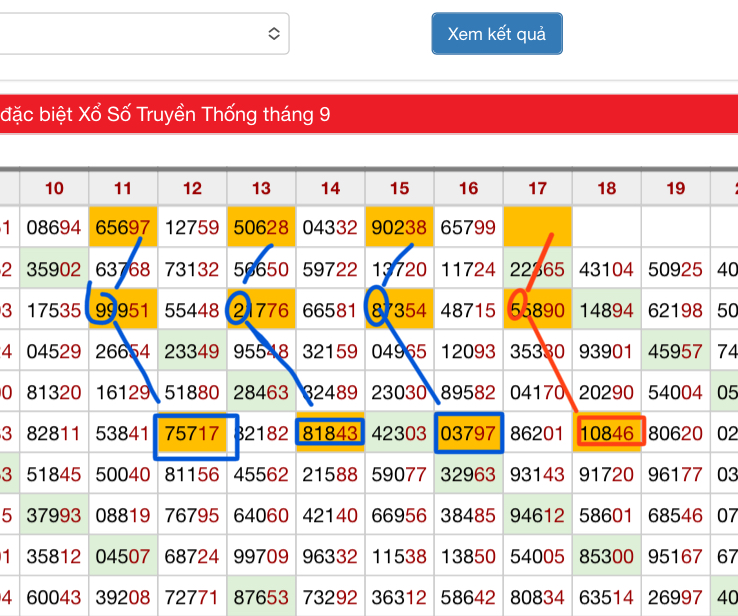Select the blue-boxed cell 75717
The image size is (738, 616).
click(193, 434)
